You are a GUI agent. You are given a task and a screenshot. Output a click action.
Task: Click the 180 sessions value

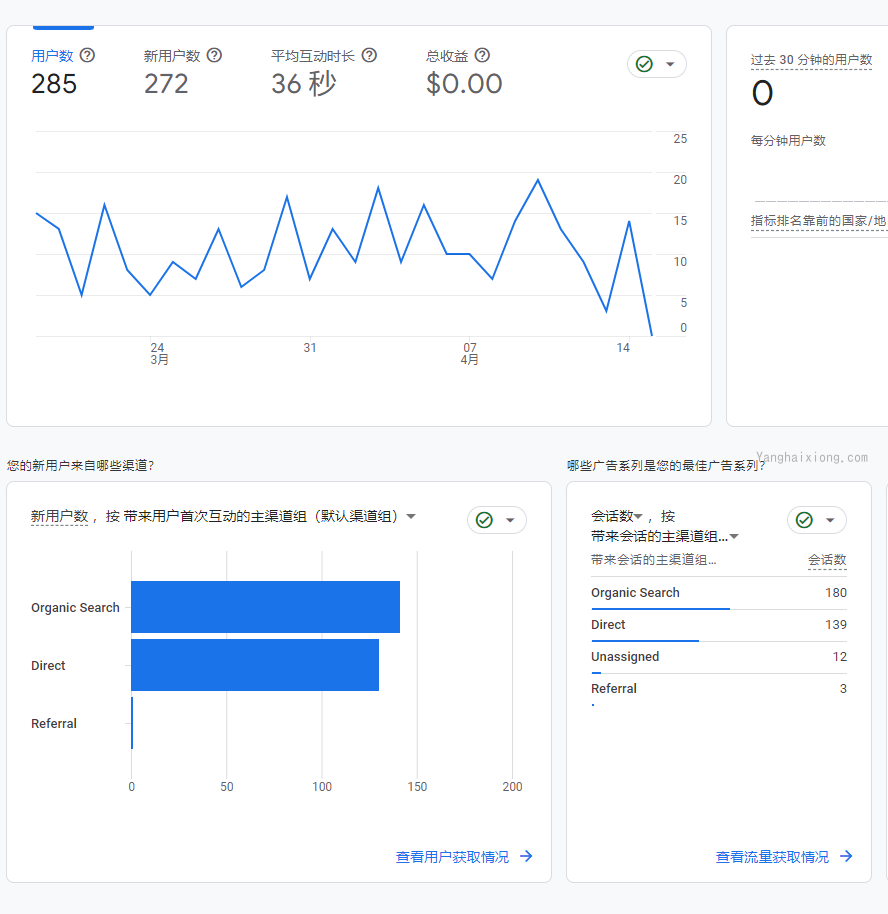(x=836, y=593)
